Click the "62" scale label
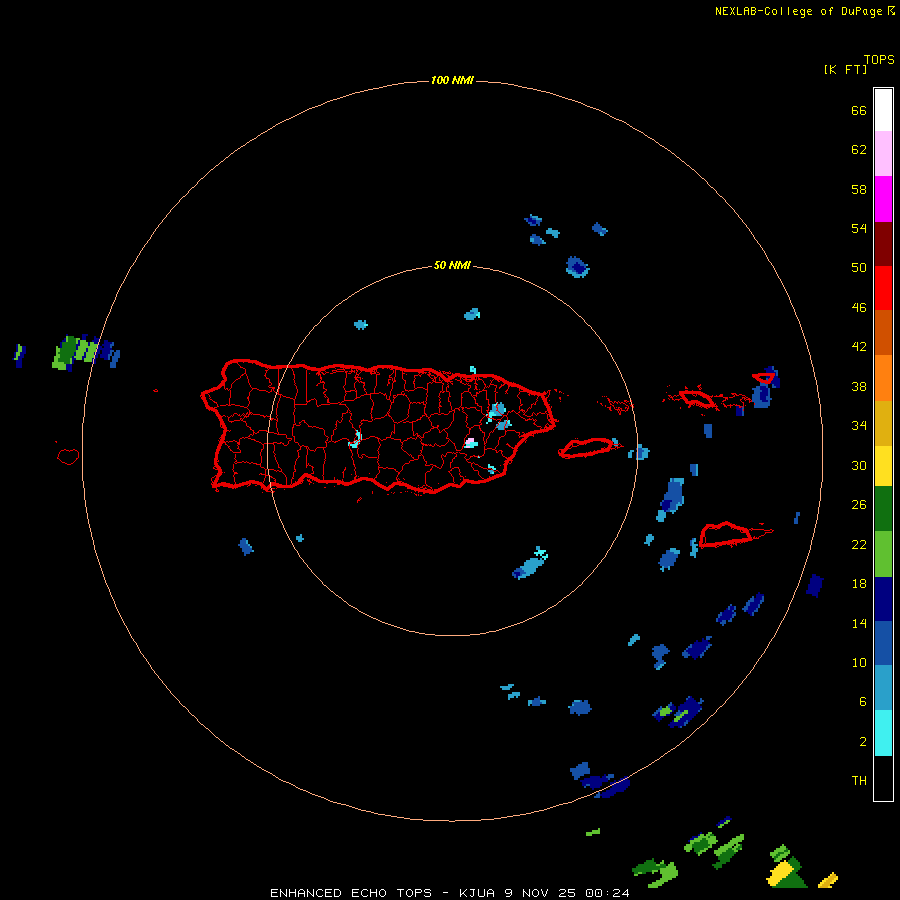The height and width of the screenshot is (900, 900). pos(859,149)
